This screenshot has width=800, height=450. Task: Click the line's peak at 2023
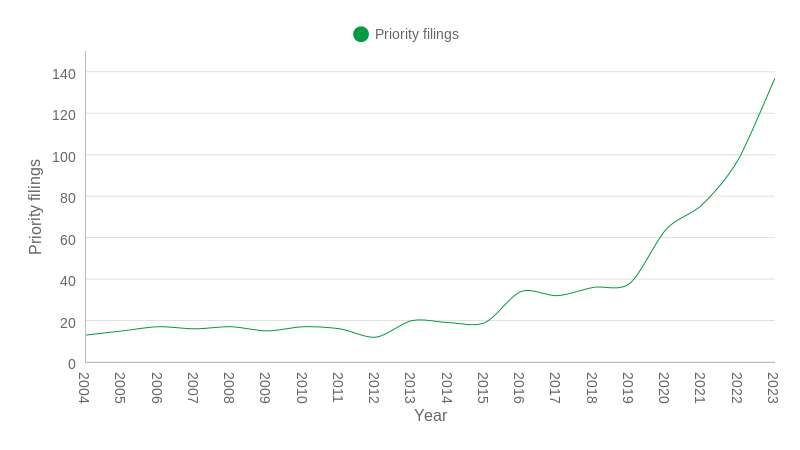pos(774,79)
